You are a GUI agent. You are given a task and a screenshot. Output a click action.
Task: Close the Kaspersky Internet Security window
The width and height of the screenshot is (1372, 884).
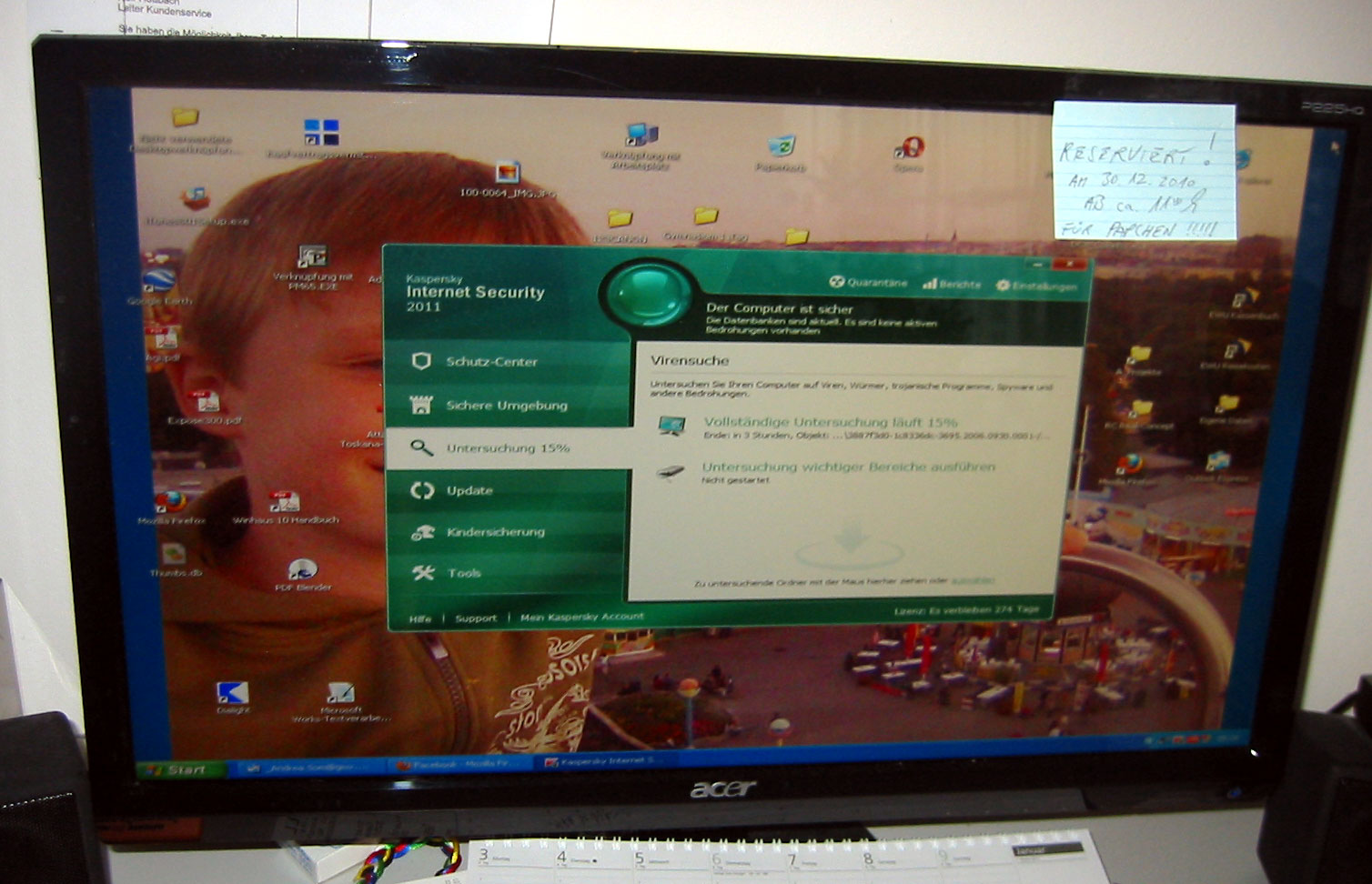click(1071, 265)
